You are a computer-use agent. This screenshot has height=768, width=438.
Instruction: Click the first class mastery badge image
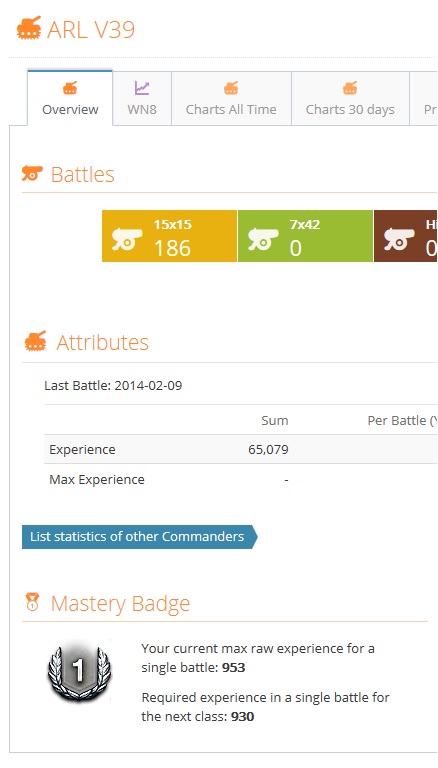pyautogui.click(x=79, y=671)
